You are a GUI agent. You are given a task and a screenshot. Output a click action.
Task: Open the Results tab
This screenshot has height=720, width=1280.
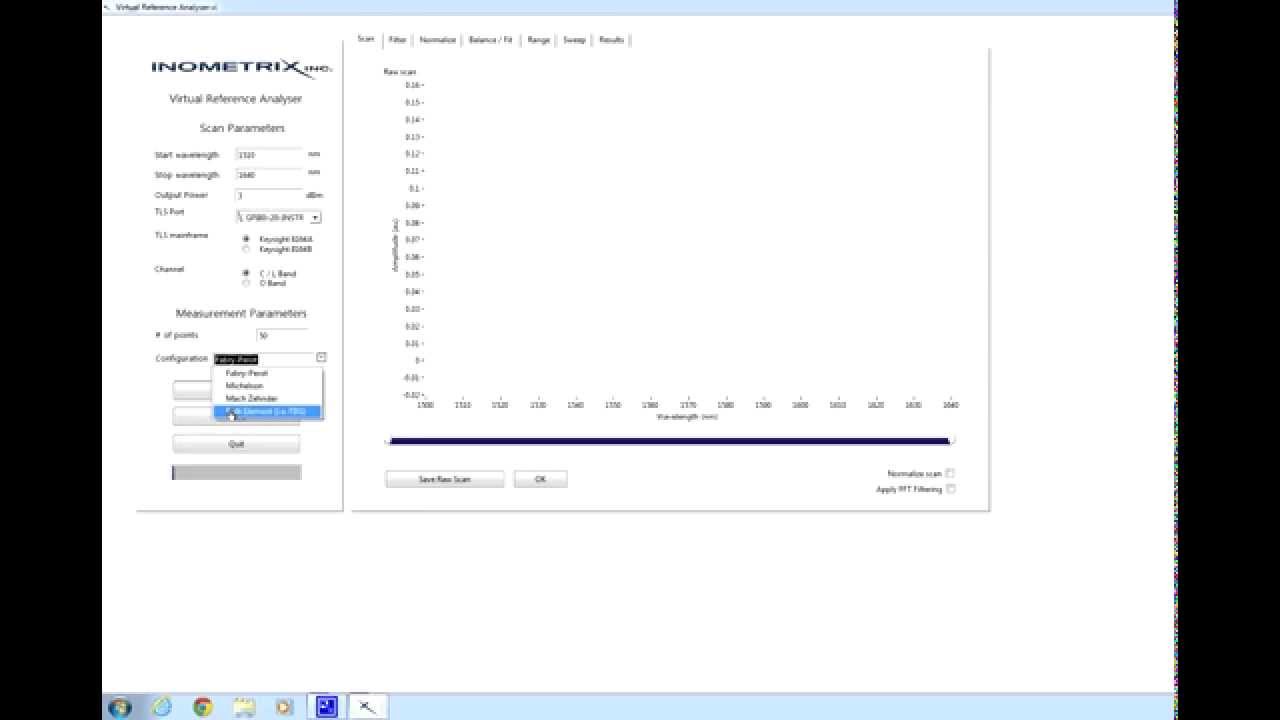click(x=611, y=40)
